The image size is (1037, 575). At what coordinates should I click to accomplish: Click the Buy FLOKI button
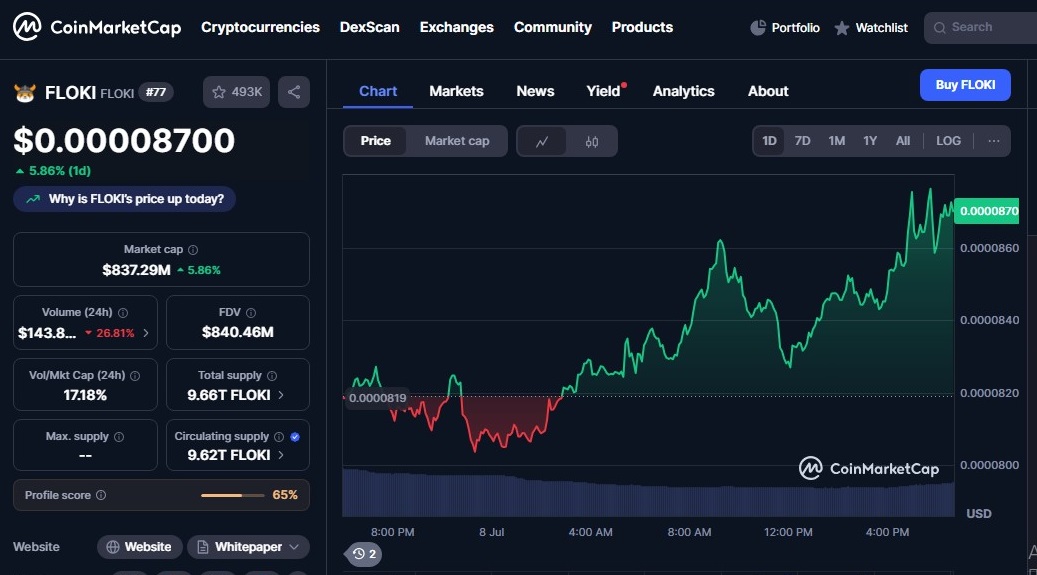965,85
